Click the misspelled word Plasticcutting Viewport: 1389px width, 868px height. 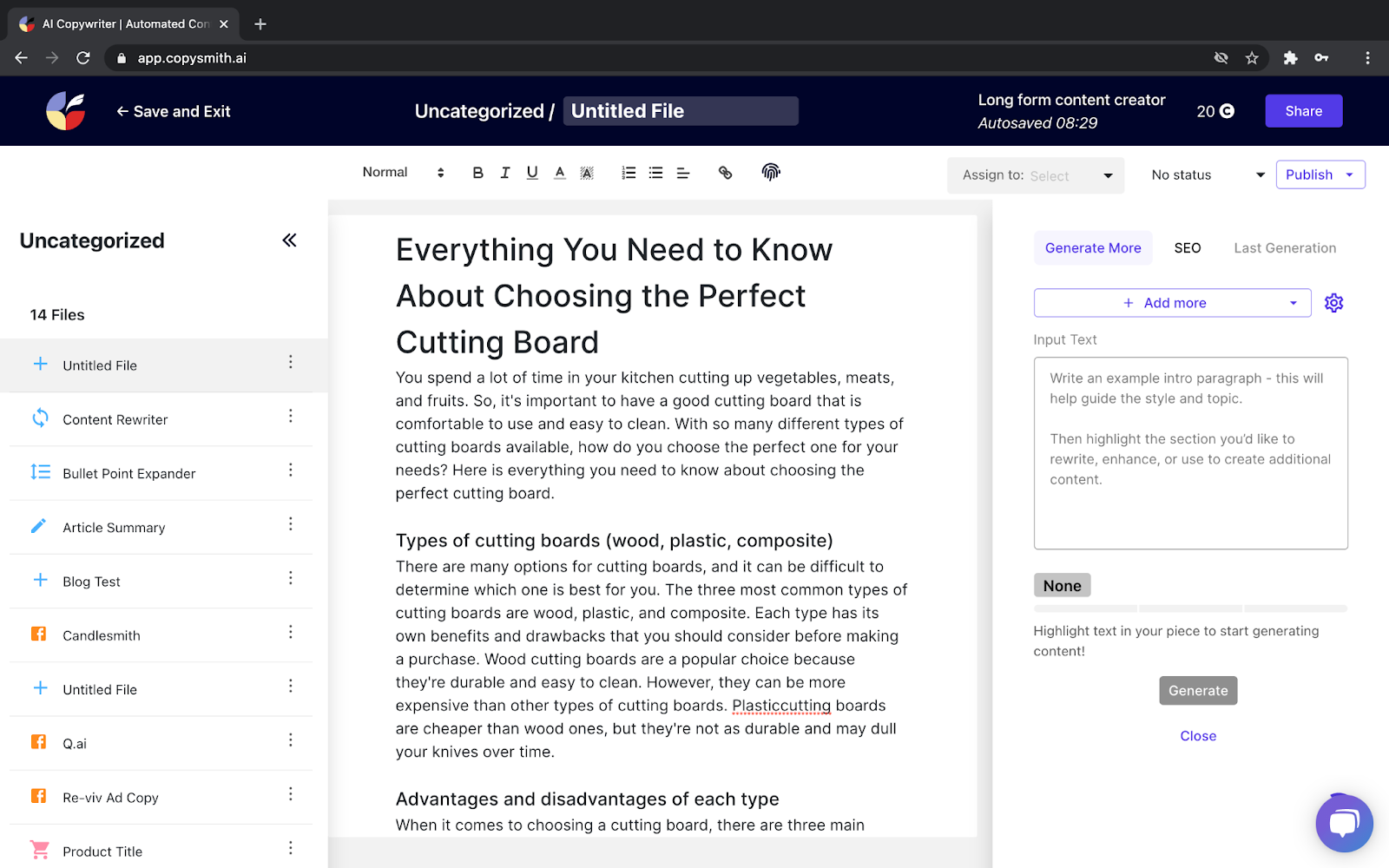point(781,706)
